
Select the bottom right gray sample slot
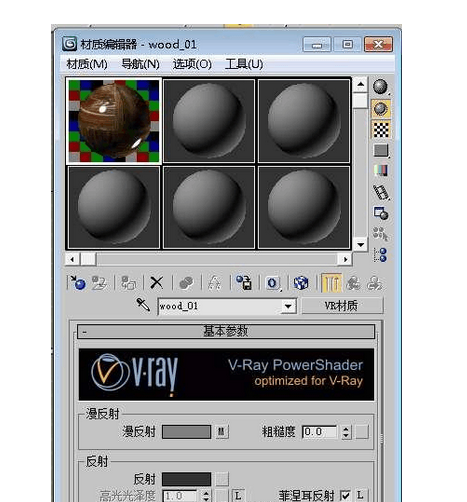(304, 208)
